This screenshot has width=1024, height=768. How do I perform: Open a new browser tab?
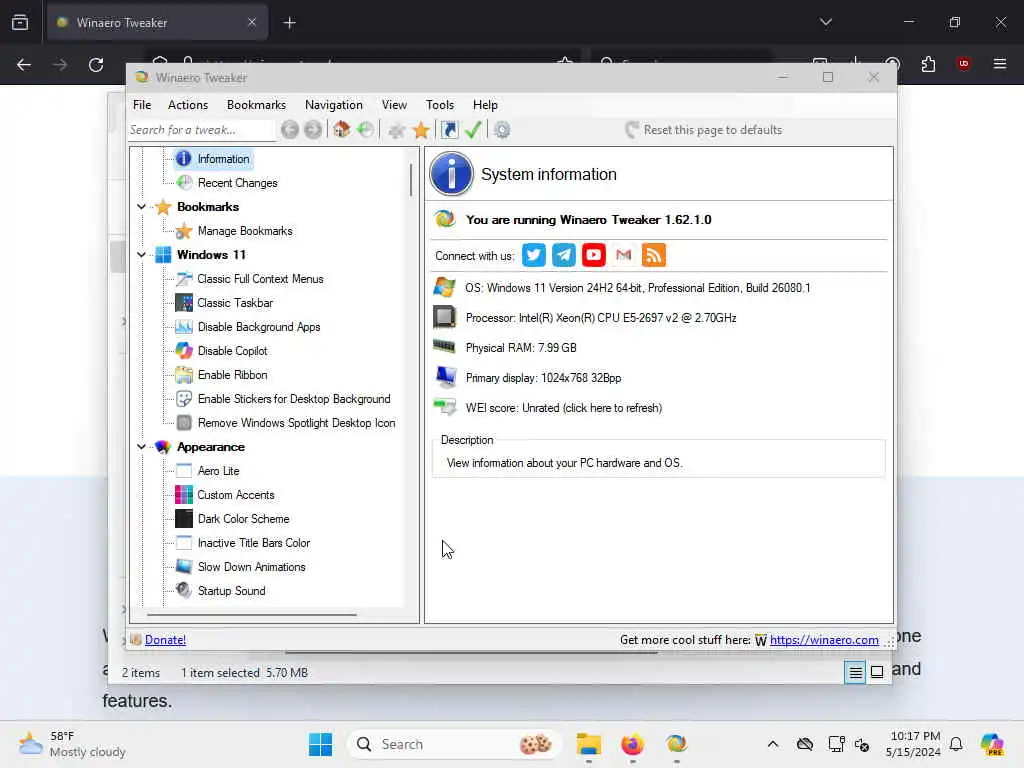click(x=289, y=23)
